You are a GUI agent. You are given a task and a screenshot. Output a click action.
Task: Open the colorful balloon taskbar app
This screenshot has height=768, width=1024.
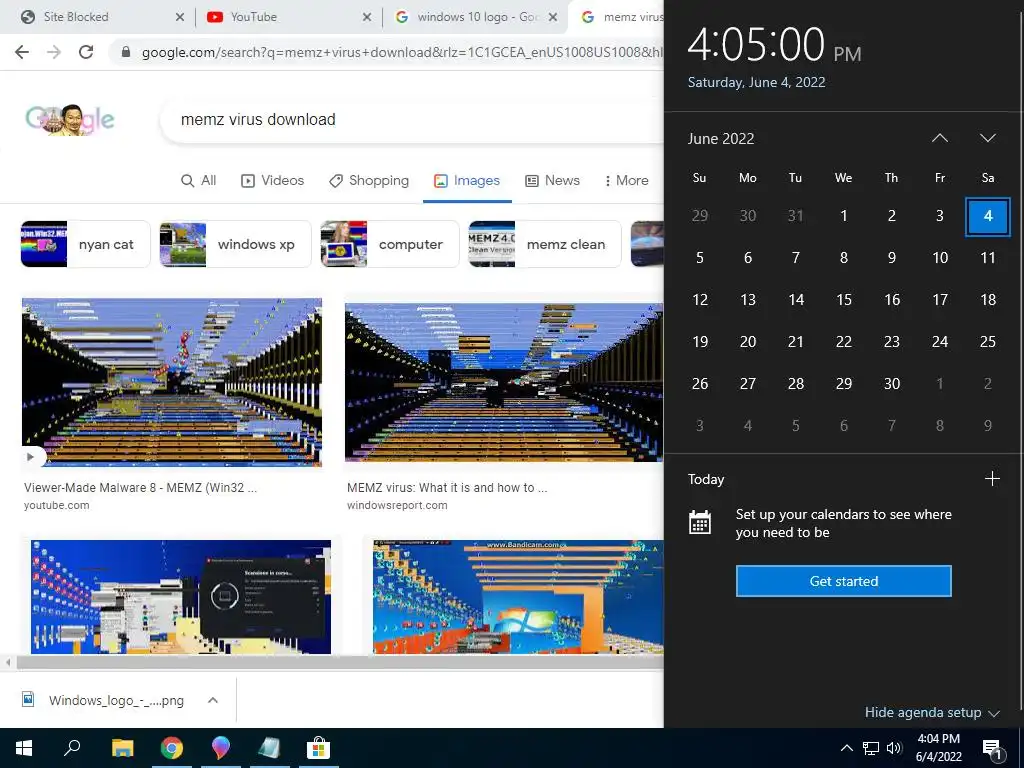click(x=221, y=748)
